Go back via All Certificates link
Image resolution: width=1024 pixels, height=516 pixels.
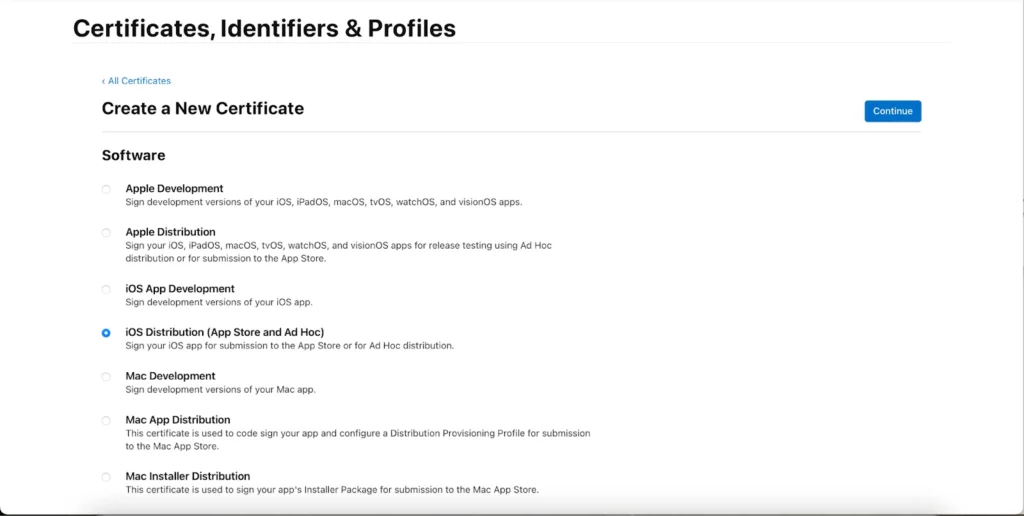(x=137, y=81)
